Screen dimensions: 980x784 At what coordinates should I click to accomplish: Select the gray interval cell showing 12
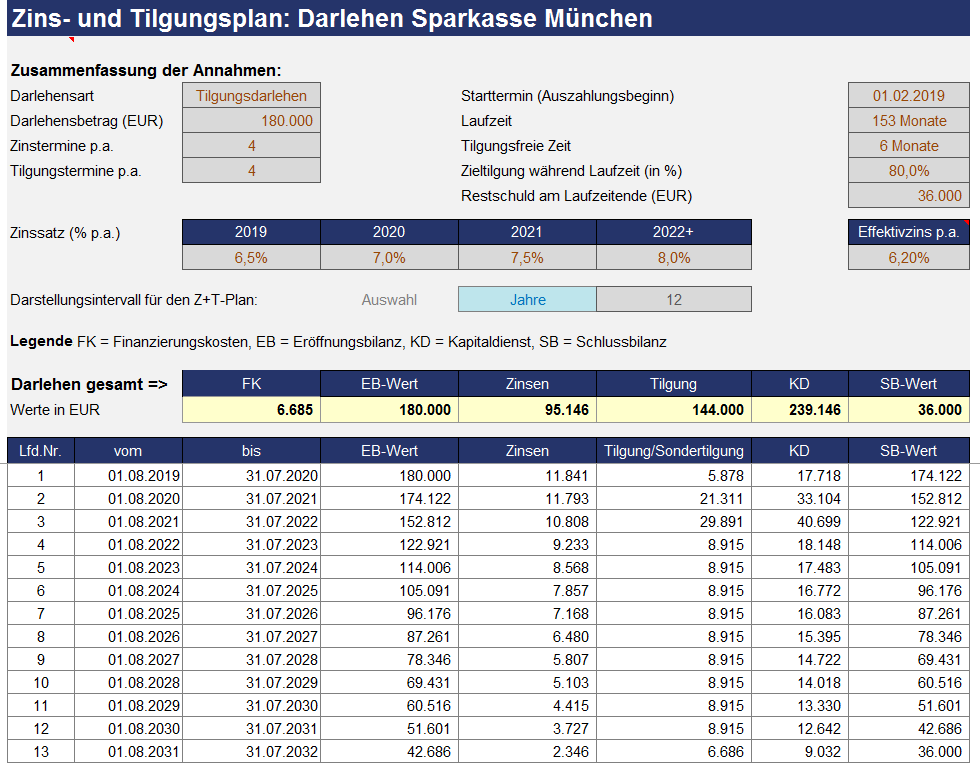point(673,299)
